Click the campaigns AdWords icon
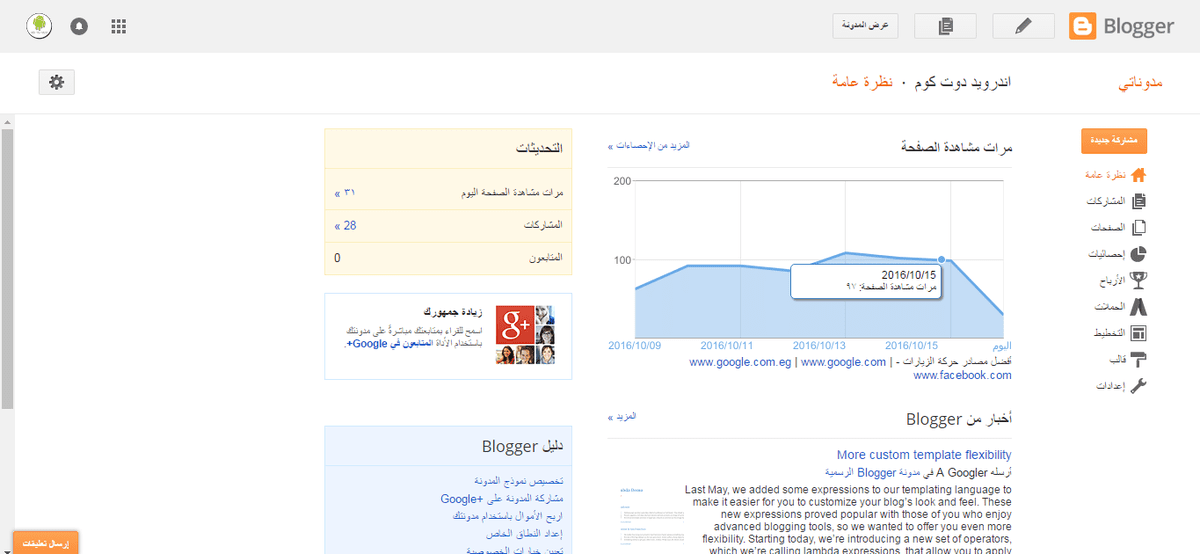Viewport: 1200px width, 554px height. pos(1138,307)
